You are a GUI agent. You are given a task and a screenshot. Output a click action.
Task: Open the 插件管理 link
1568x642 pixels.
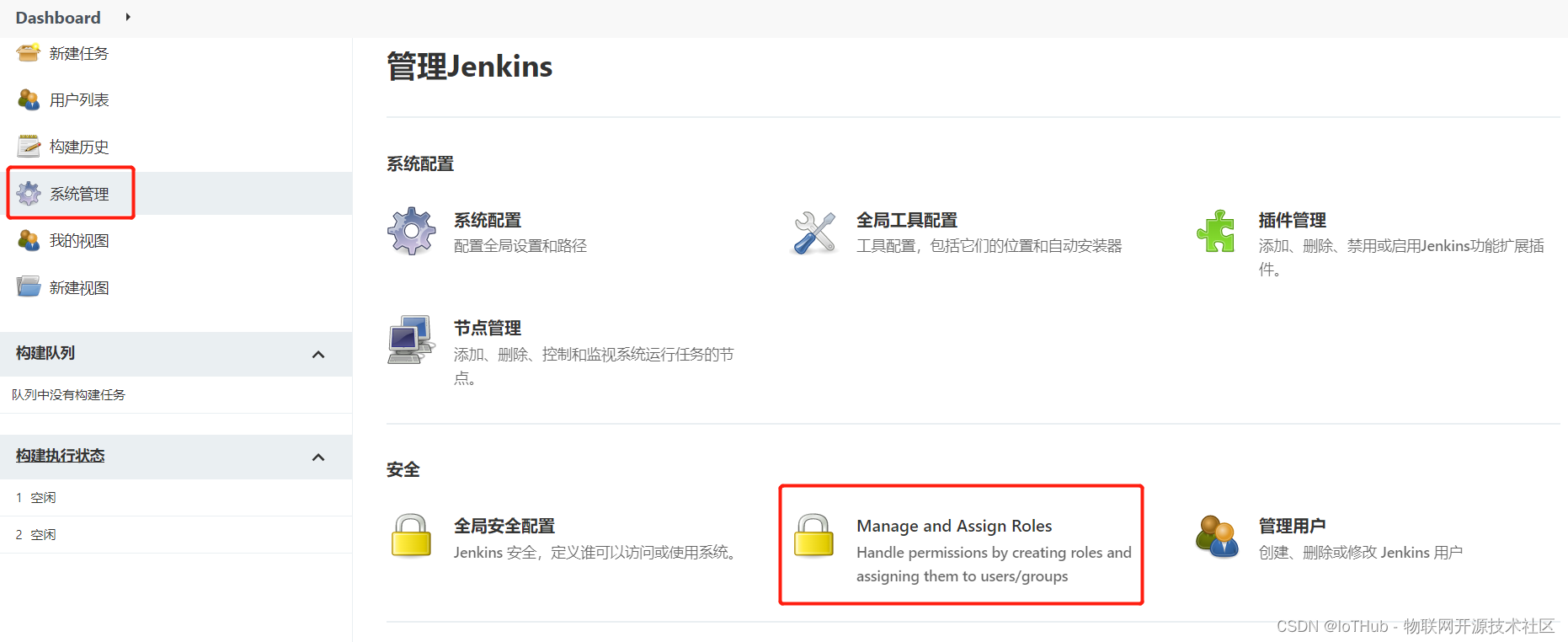tap(1293, 220)
